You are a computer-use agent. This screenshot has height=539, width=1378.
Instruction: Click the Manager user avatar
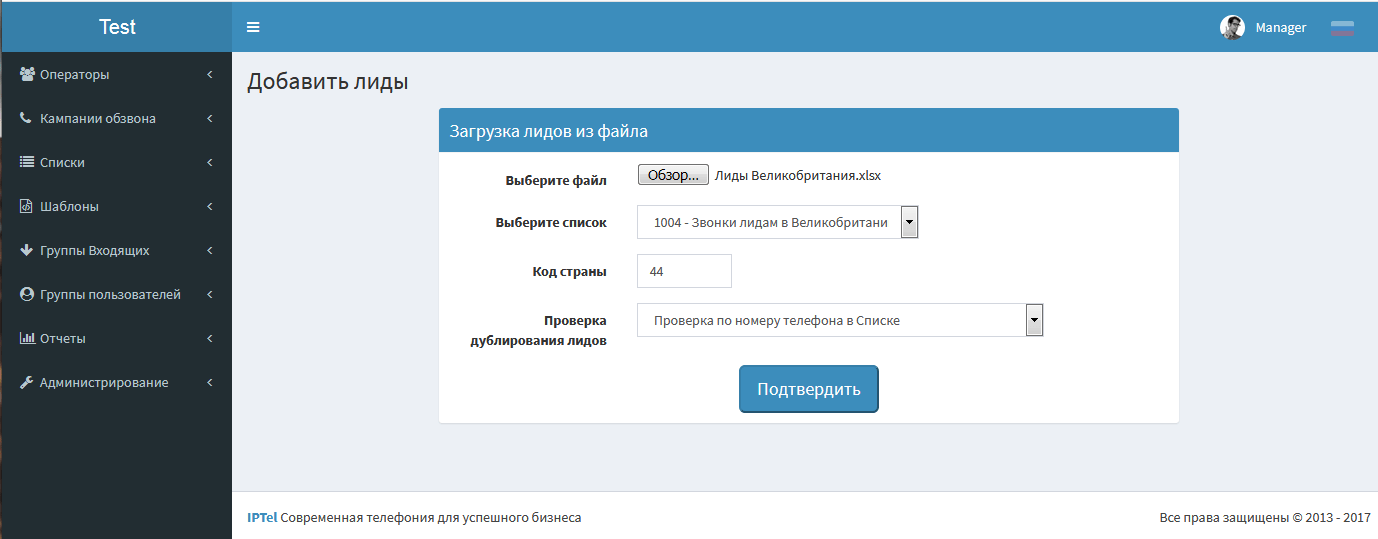click(1232, 27)
